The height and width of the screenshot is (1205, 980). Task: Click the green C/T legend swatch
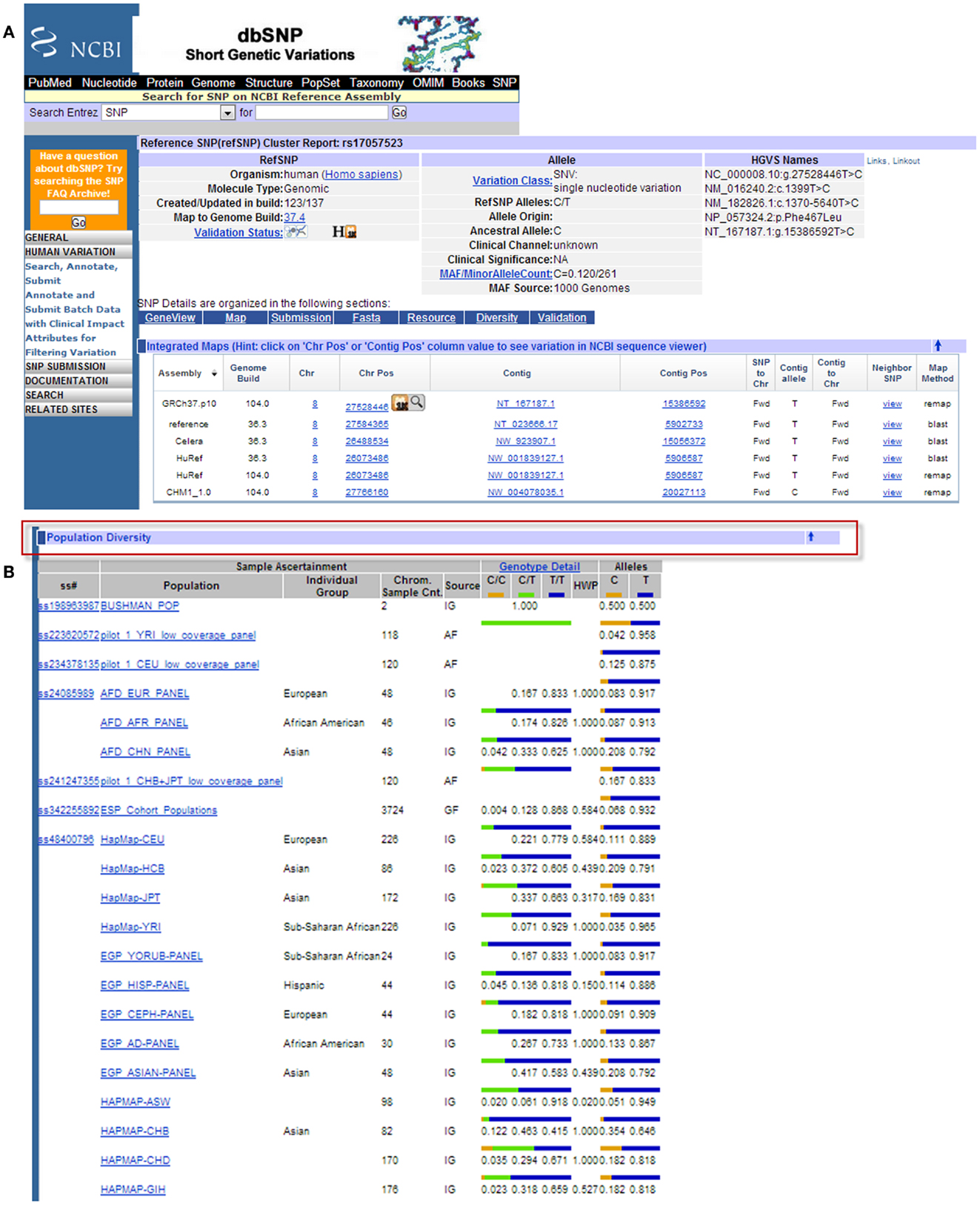527,594
